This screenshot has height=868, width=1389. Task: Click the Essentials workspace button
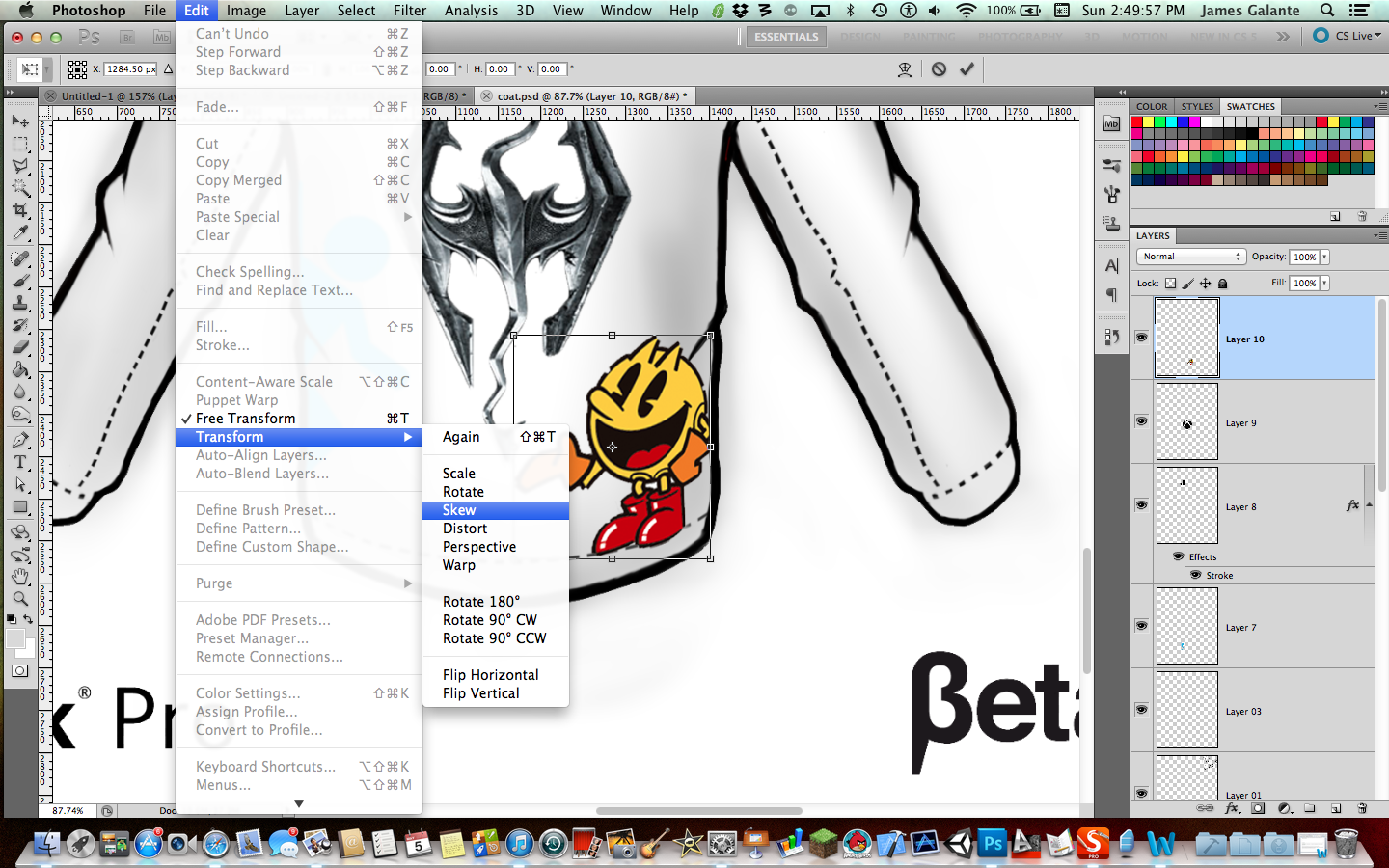(786, 37)
